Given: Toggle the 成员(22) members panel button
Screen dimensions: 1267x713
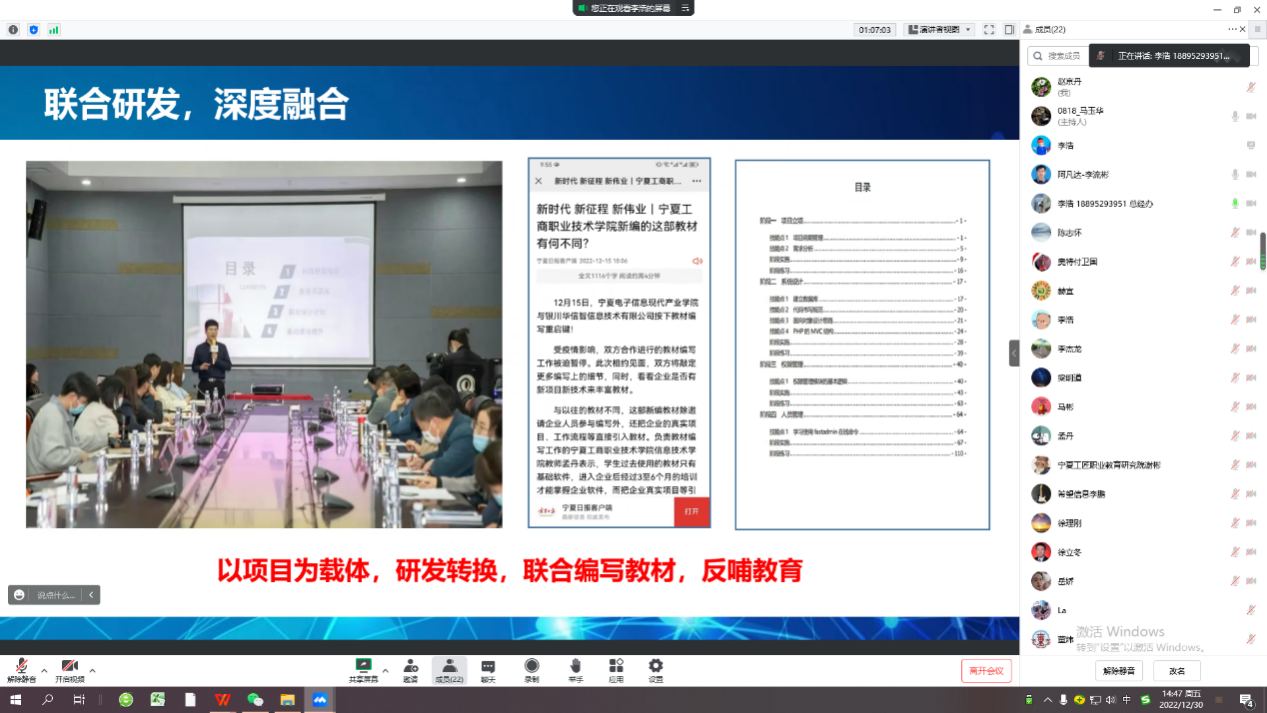Looking at the screenshot, I should pyautogui.click(x=449, y=670).
